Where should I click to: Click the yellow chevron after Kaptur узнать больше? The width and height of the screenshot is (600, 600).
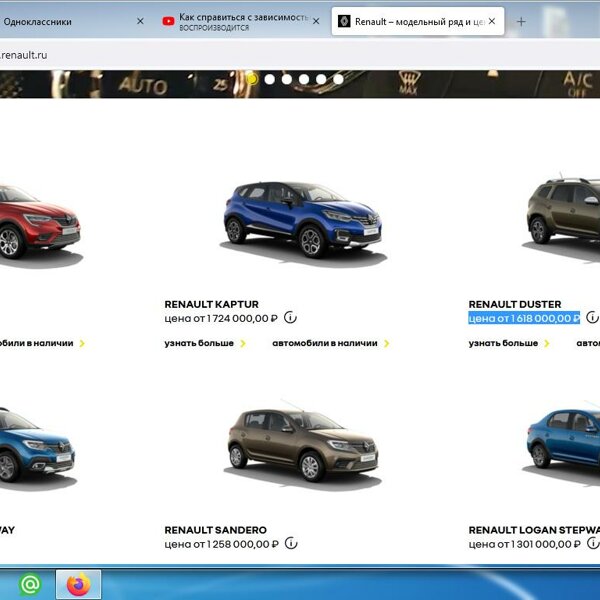[x=243, y=344]
